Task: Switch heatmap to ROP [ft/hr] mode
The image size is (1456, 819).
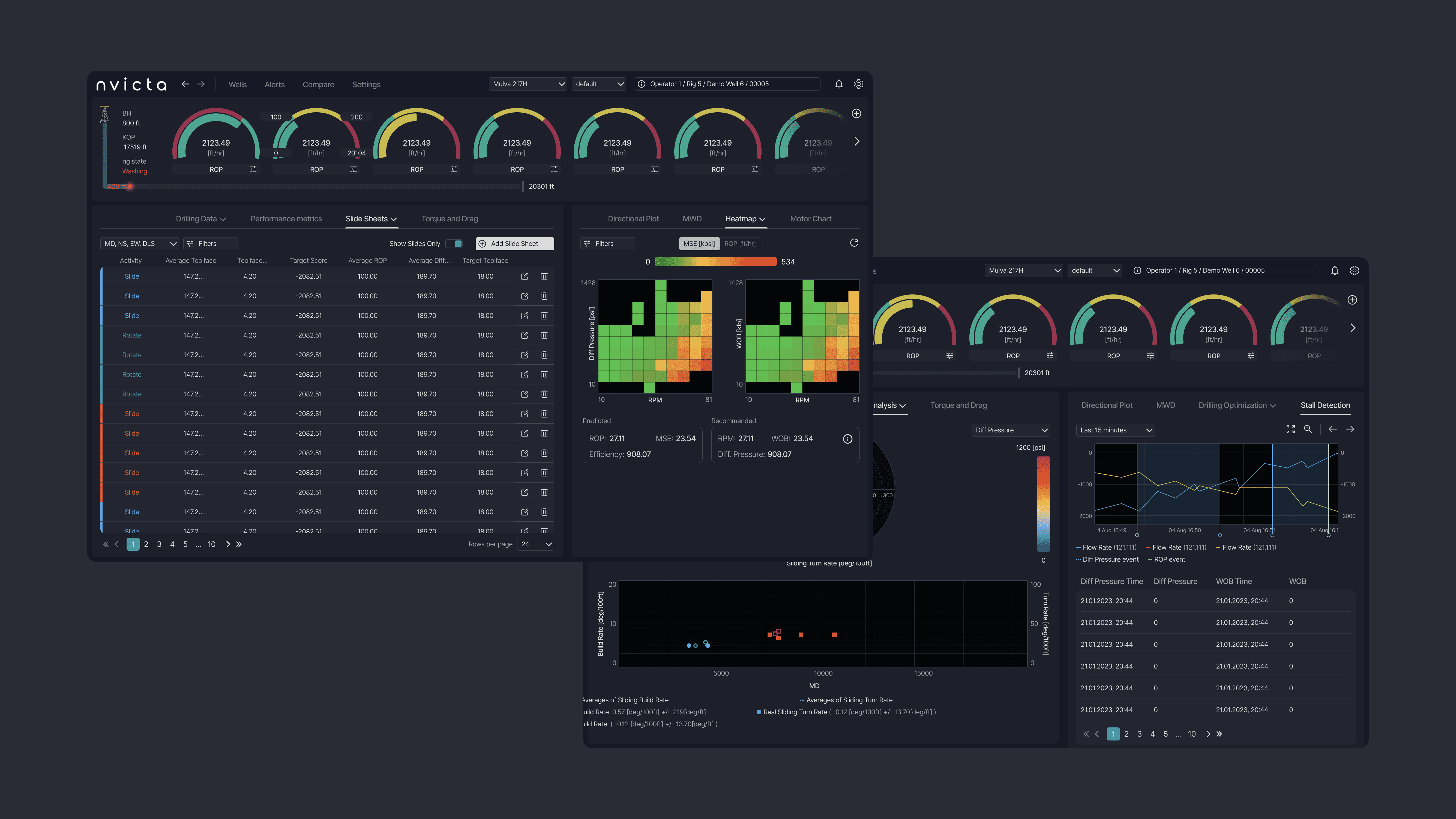Action: 740,243
